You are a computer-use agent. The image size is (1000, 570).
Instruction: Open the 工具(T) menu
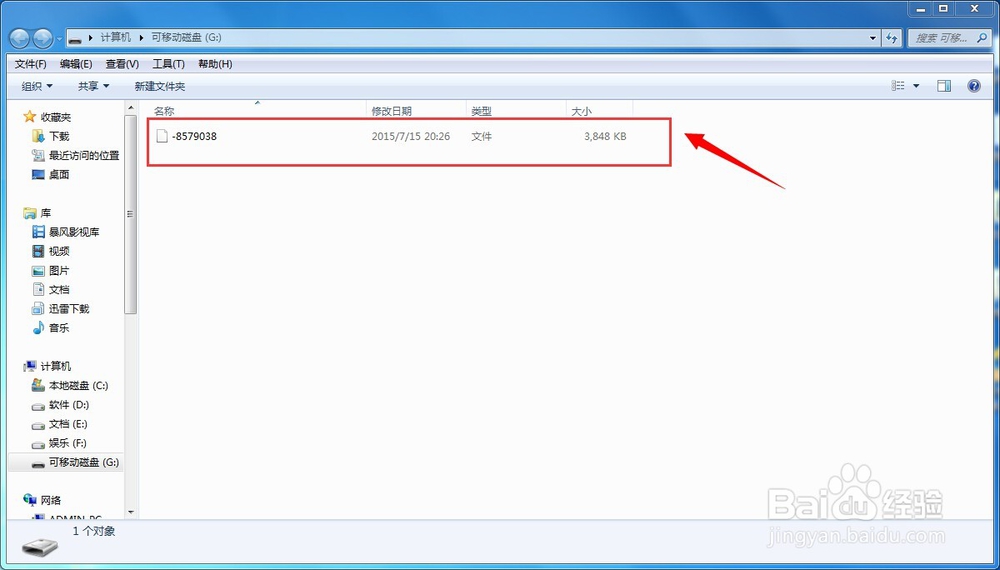click(168, 64)
